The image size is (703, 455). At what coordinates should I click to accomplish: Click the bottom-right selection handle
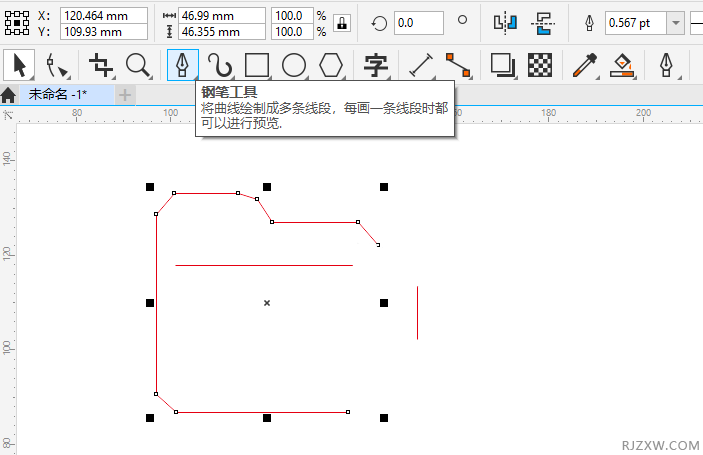(x=384, y=418)
